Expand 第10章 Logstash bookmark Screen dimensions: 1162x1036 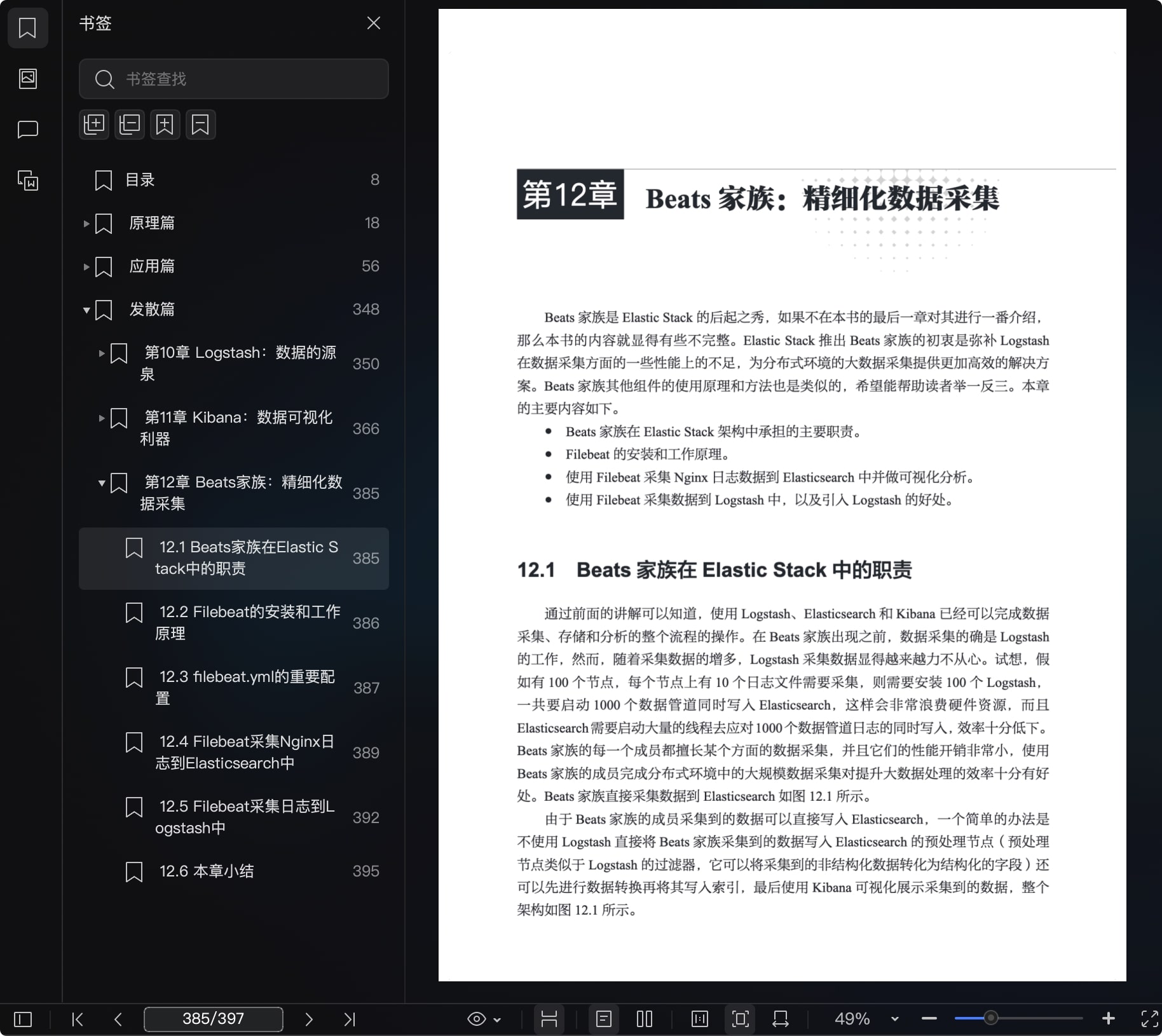tap(102, 353)
